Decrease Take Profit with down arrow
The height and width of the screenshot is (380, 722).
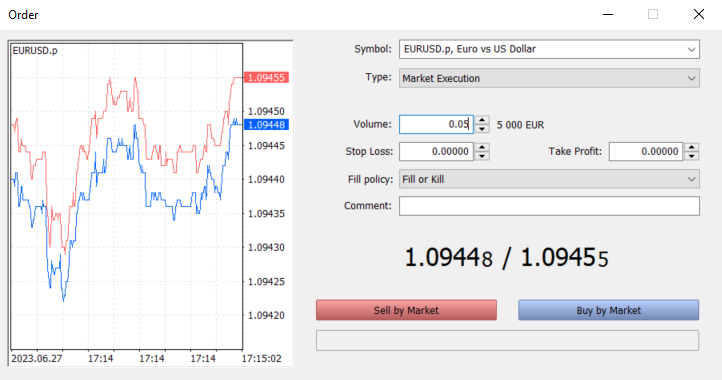[692, 156]
